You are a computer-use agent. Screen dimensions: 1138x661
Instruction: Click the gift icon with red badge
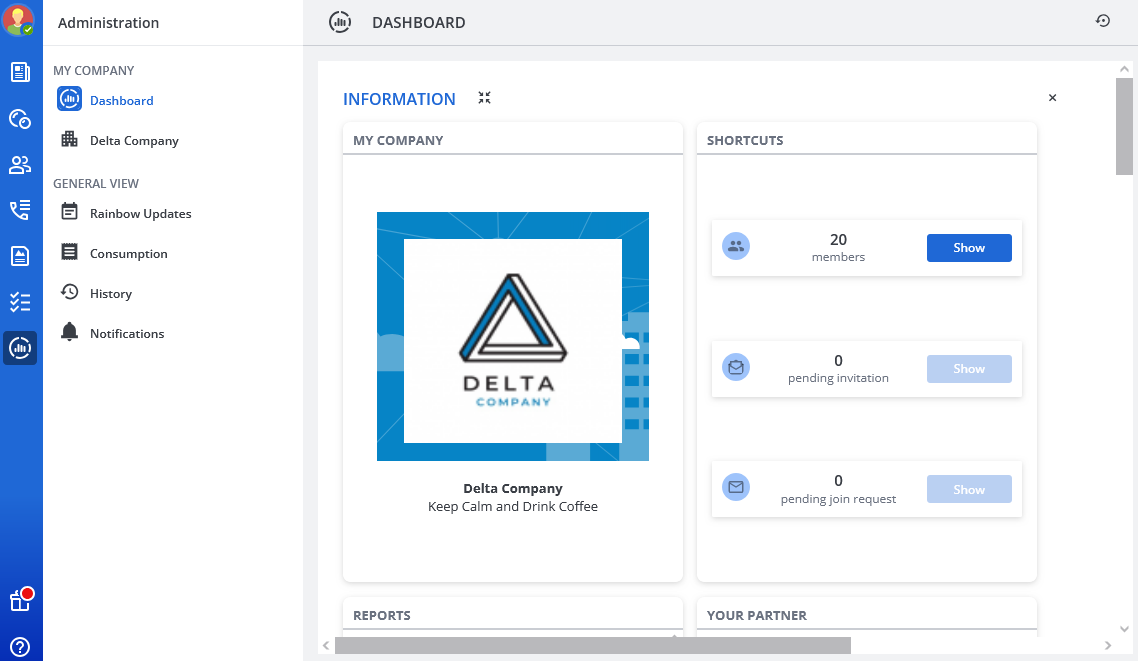[20, 600]
